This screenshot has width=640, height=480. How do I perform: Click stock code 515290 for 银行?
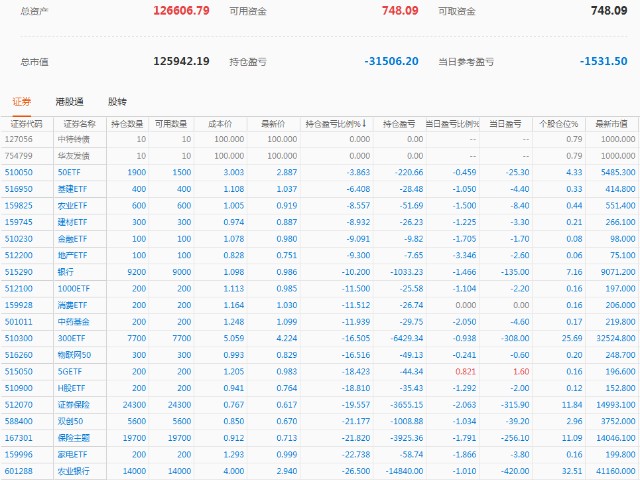coord(19,271)
